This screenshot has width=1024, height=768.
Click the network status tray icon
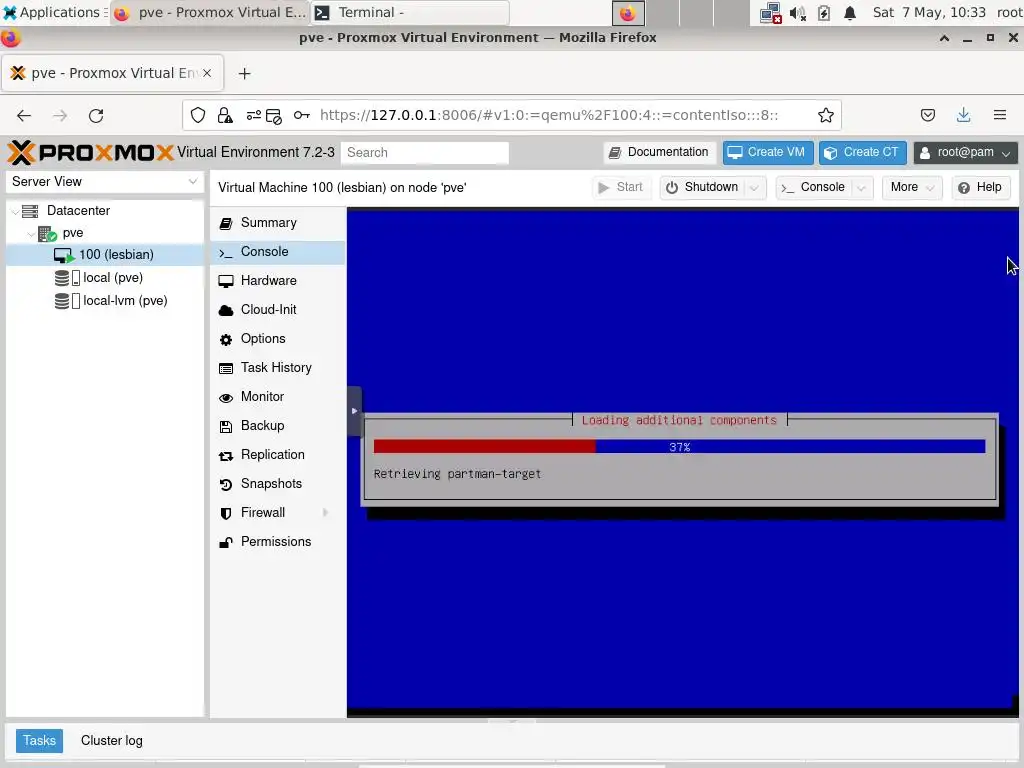(771, 13)
